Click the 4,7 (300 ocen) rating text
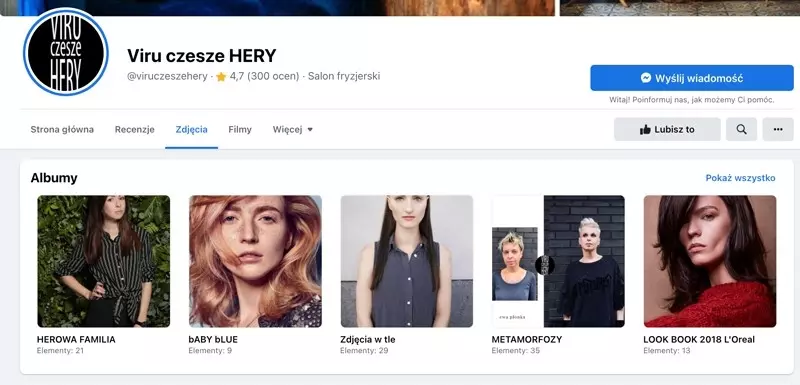 [x=264, y=76]
